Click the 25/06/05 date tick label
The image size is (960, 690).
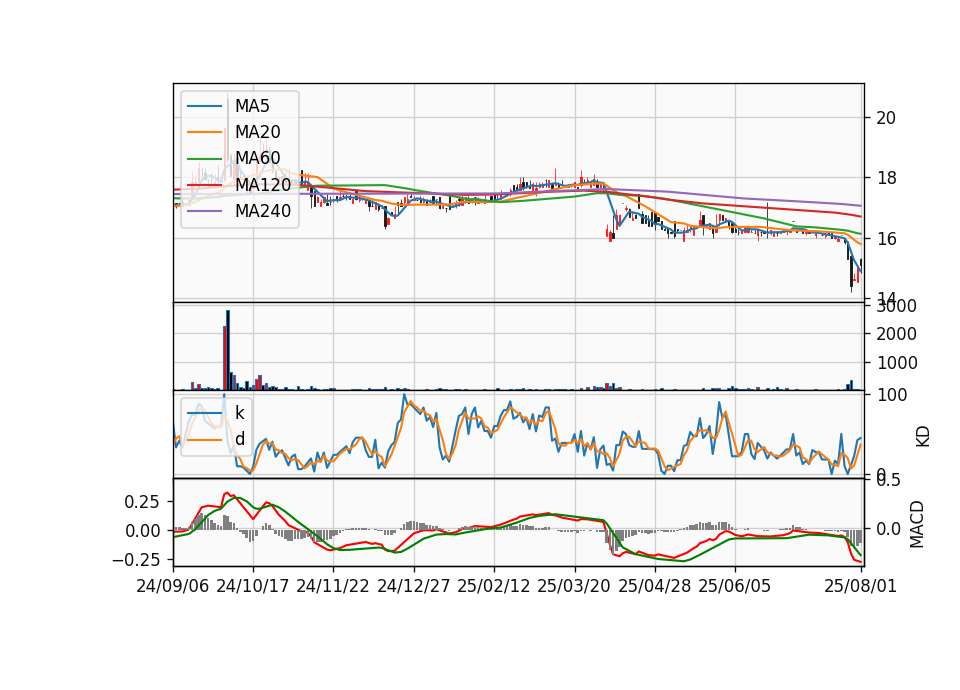pos(735,586)
